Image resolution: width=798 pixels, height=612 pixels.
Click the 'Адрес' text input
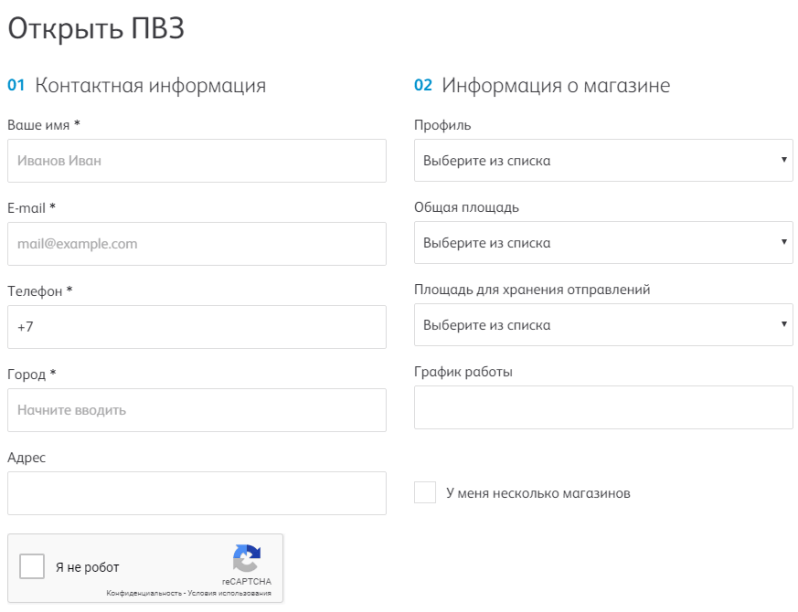pyautogui.click(x=196, y=492)
